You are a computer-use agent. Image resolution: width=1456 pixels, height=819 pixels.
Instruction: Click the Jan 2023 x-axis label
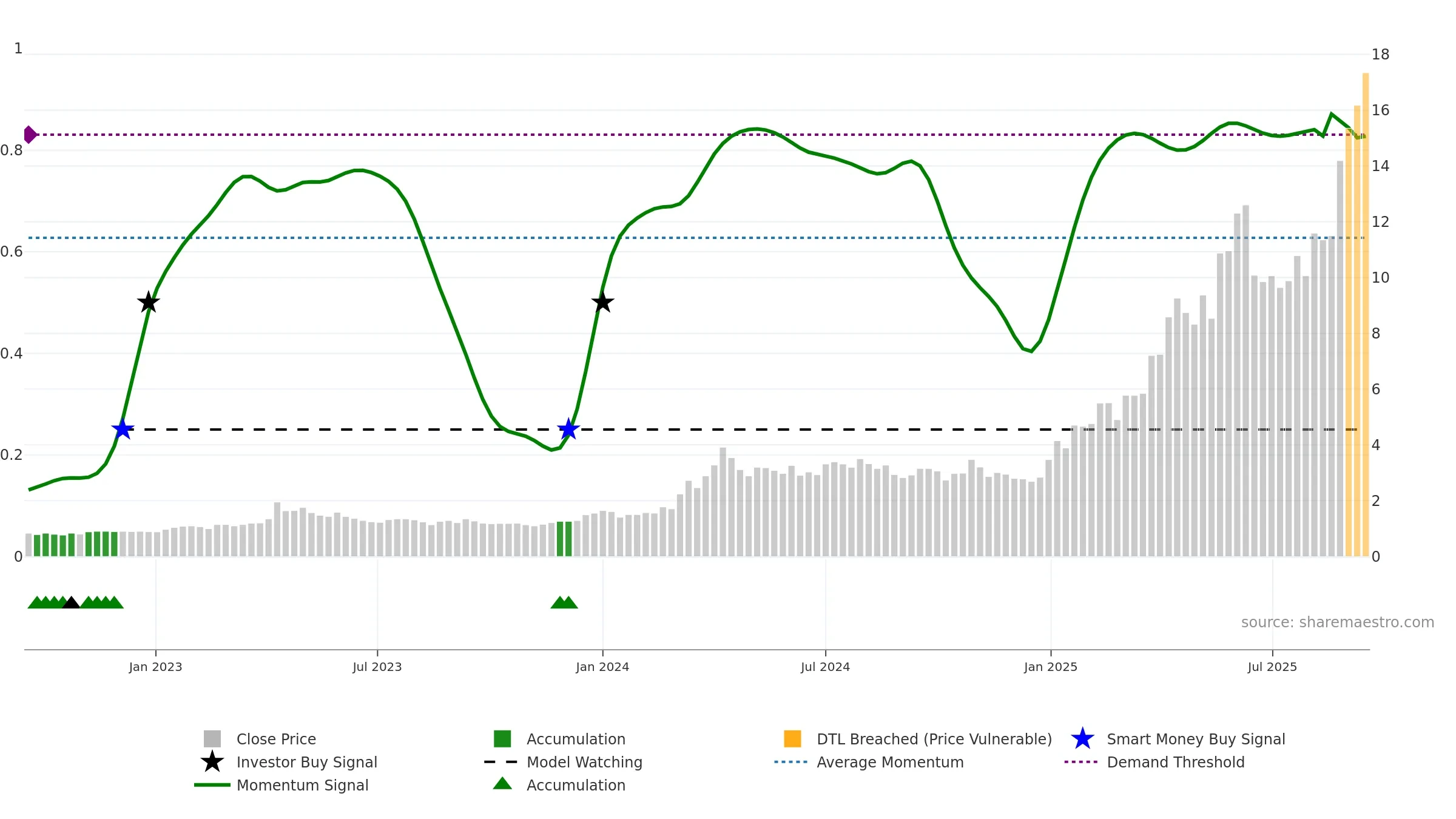pyautogui.click(x=155, y=667)
